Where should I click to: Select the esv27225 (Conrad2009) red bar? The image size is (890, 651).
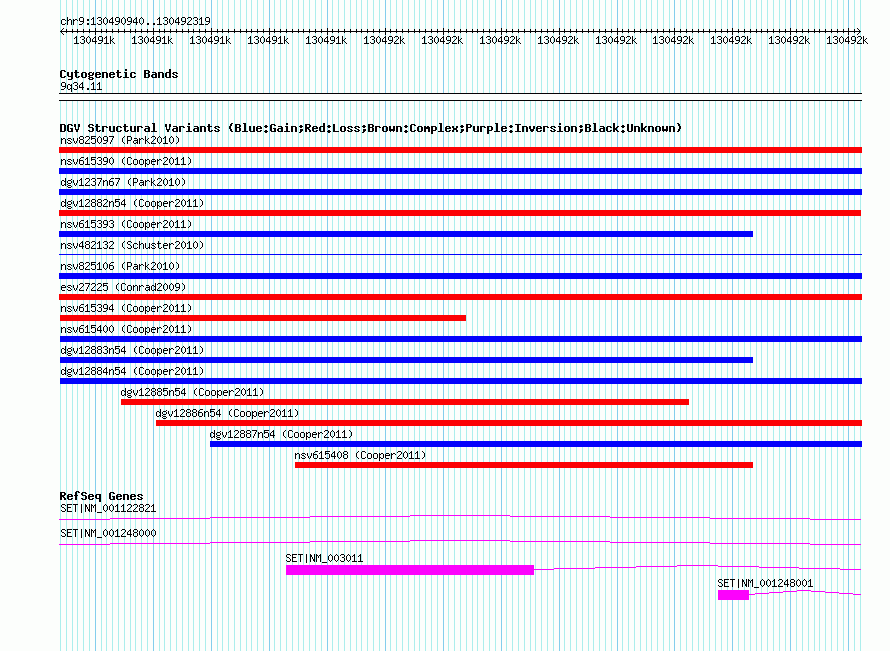pyautogui.click(x=460, y=297)
